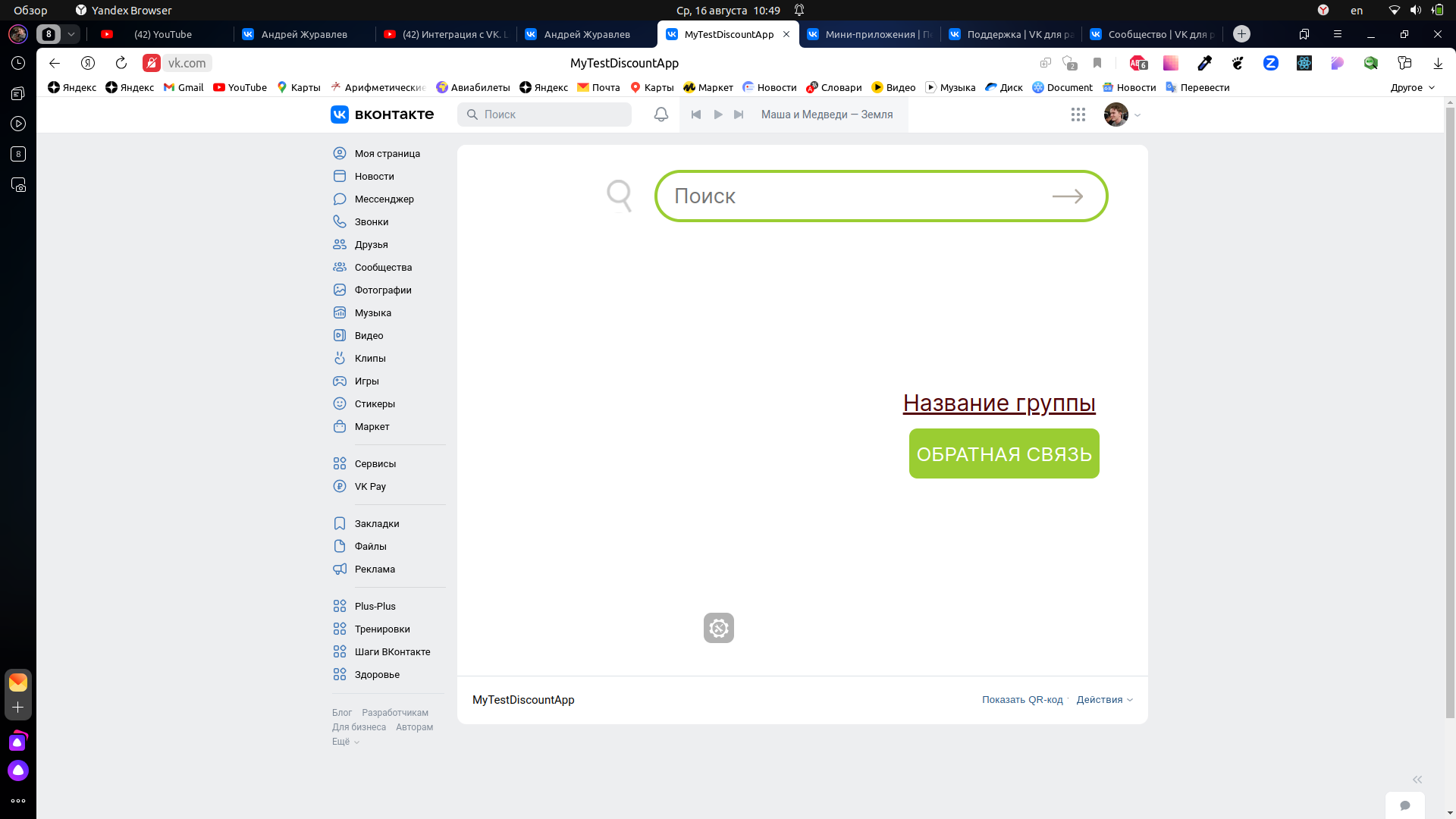Open Маркет from sidebar
The image size is (1456, 819).
[x=372, y=426]
